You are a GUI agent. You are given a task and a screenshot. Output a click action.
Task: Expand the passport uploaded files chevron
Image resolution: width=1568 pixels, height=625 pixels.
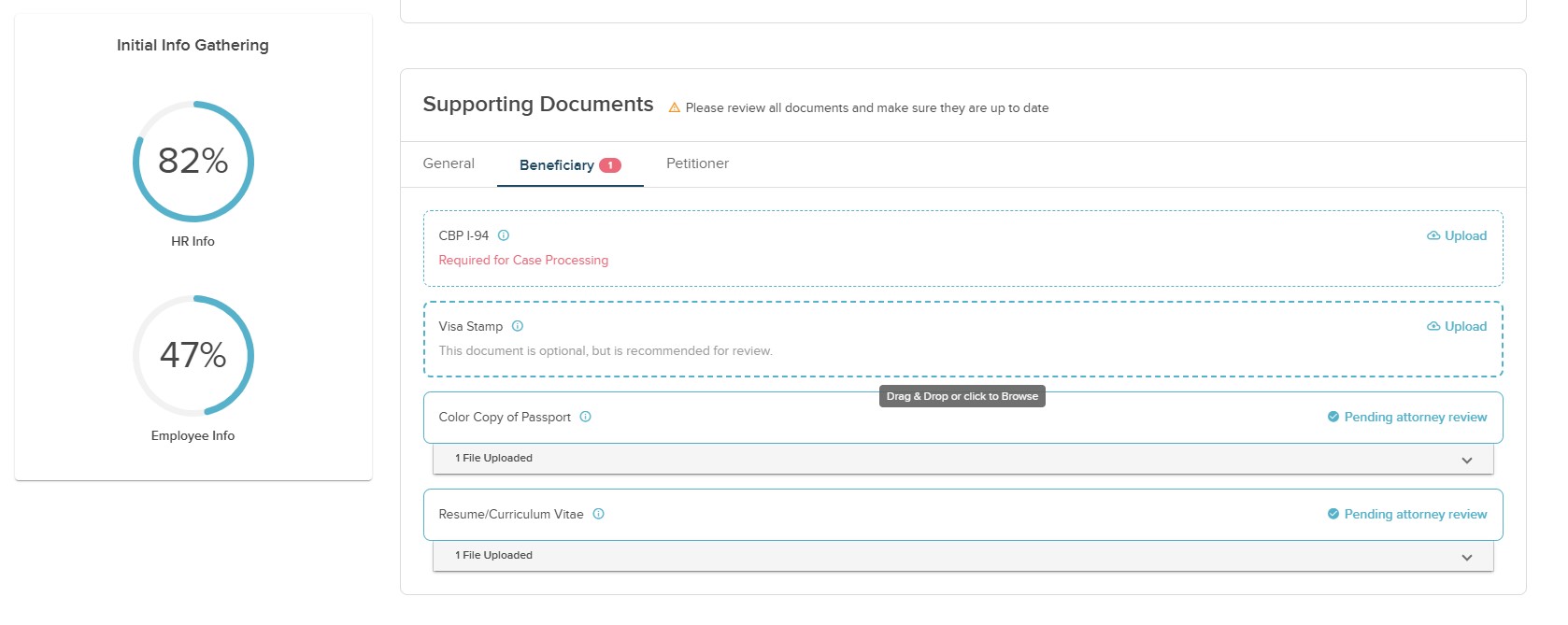point(1466,460)
